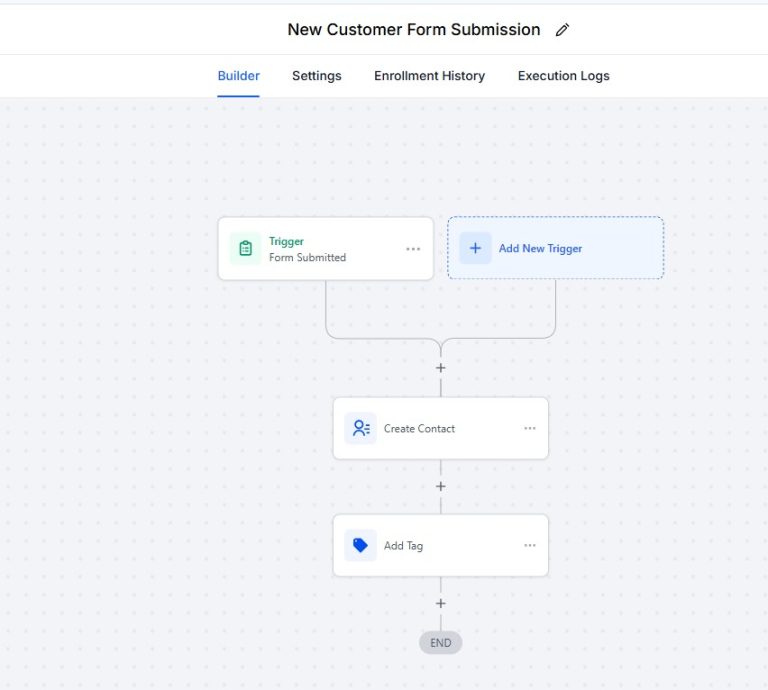Click the plus icon in Add New Trigger
768x690 pixels.
(x=475, y=248)
